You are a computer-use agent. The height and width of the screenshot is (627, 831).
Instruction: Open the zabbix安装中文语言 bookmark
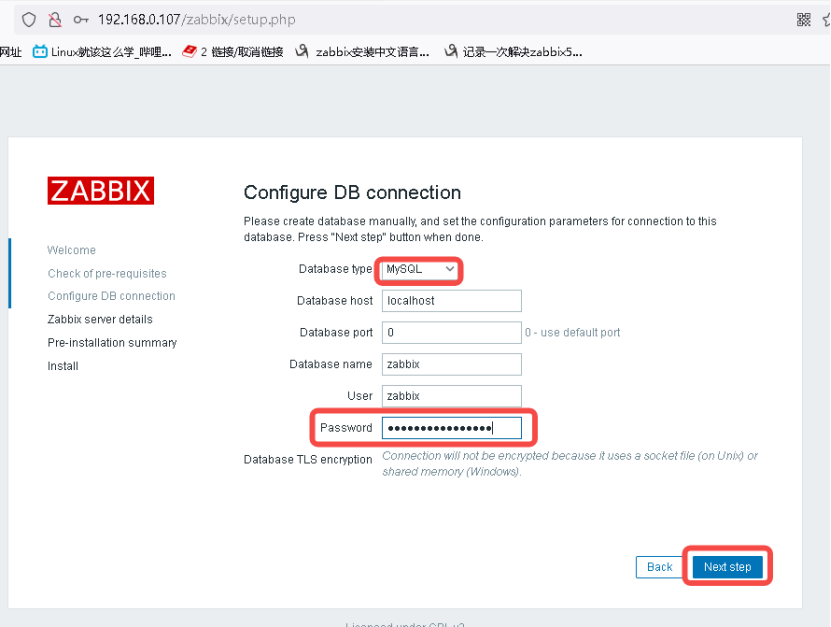coord(362,52)
